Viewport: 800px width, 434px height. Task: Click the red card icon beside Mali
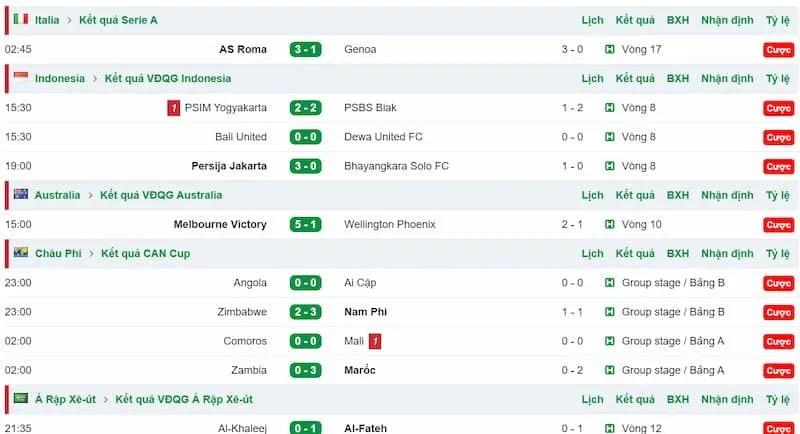(375, 341)
